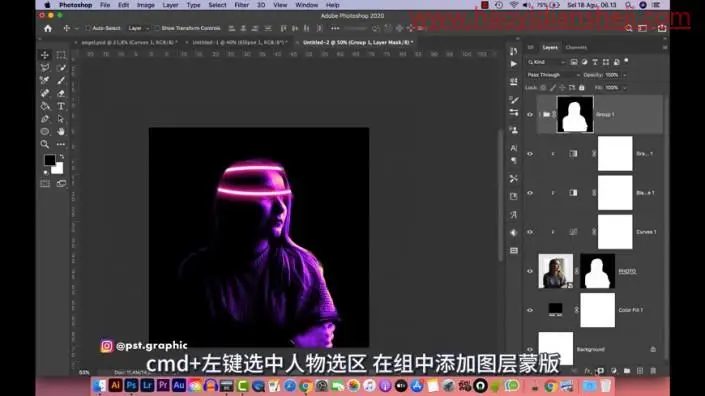705x396 pixels.
Task: Open the Opacity dropdown arrow
Action: (x=625, y=75)
